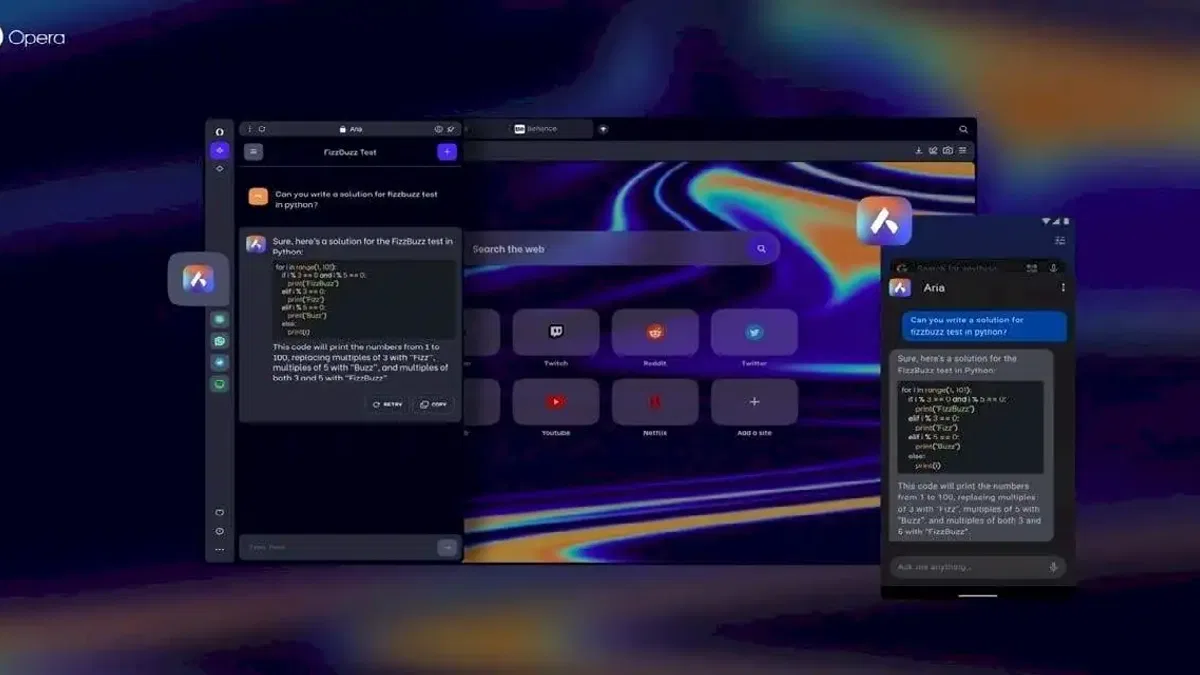
Task: Open a new tab with the plus button
Action: [603, 129]
